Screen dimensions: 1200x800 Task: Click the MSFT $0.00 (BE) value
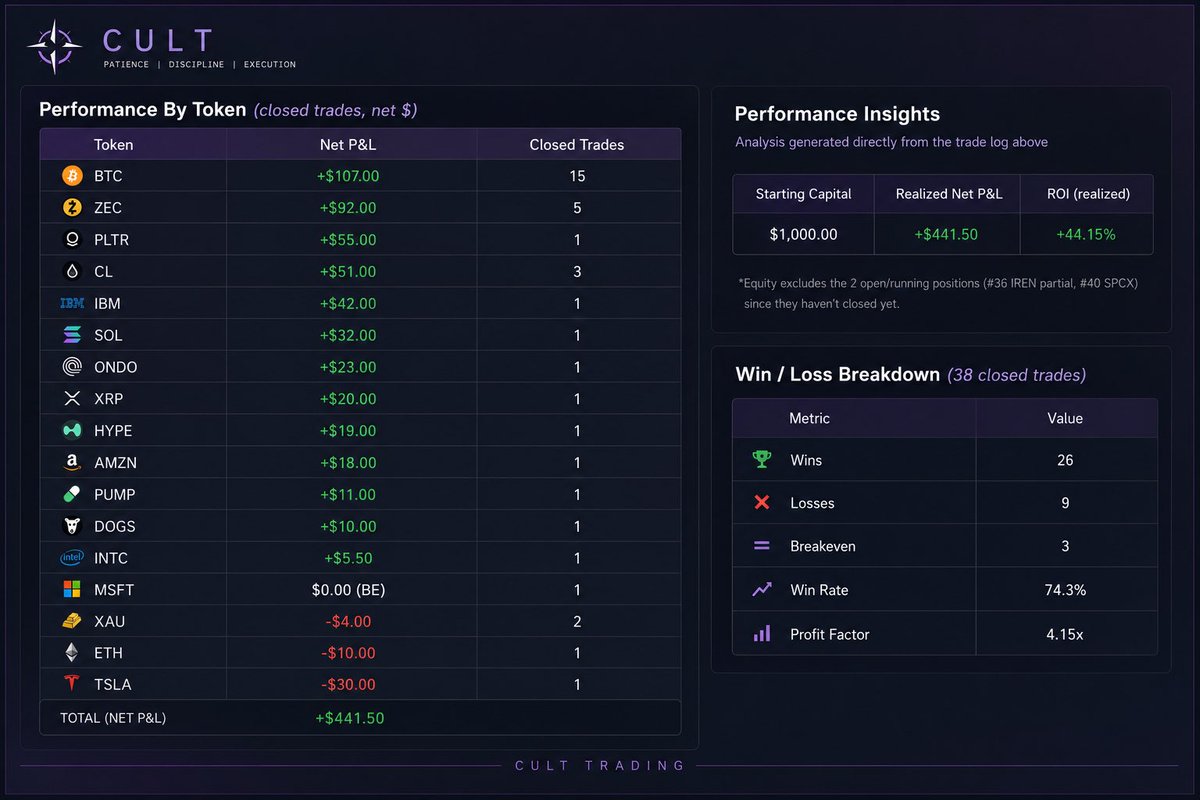(348, 590)
